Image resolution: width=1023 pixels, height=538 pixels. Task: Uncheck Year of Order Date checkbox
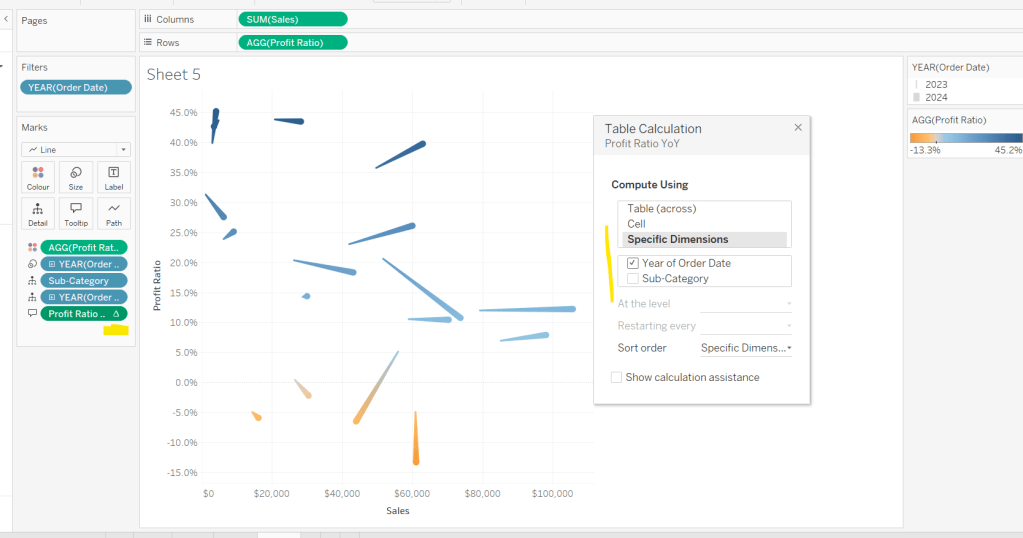(x=633, y=263)
